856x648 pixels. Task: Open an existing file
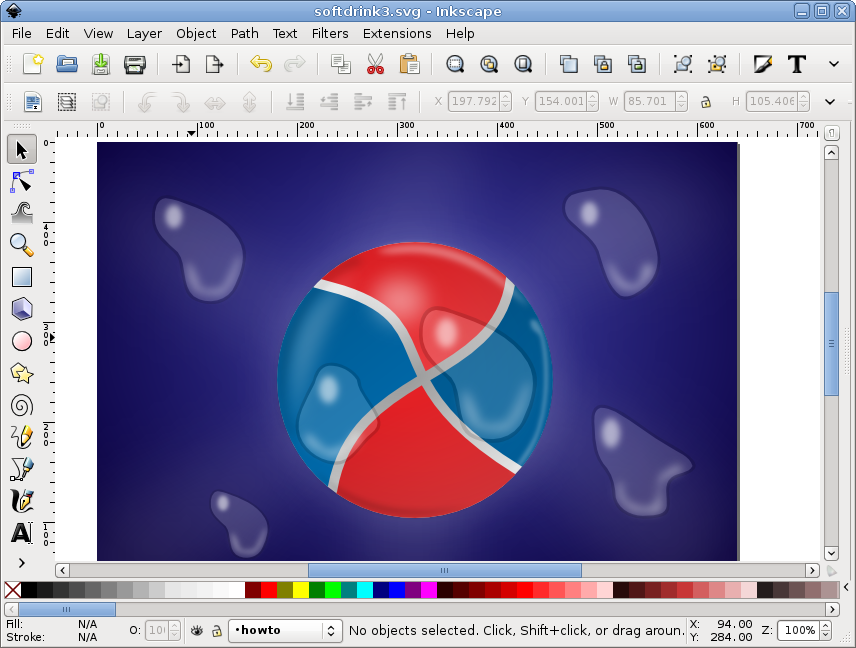click(x=67, y=64)
